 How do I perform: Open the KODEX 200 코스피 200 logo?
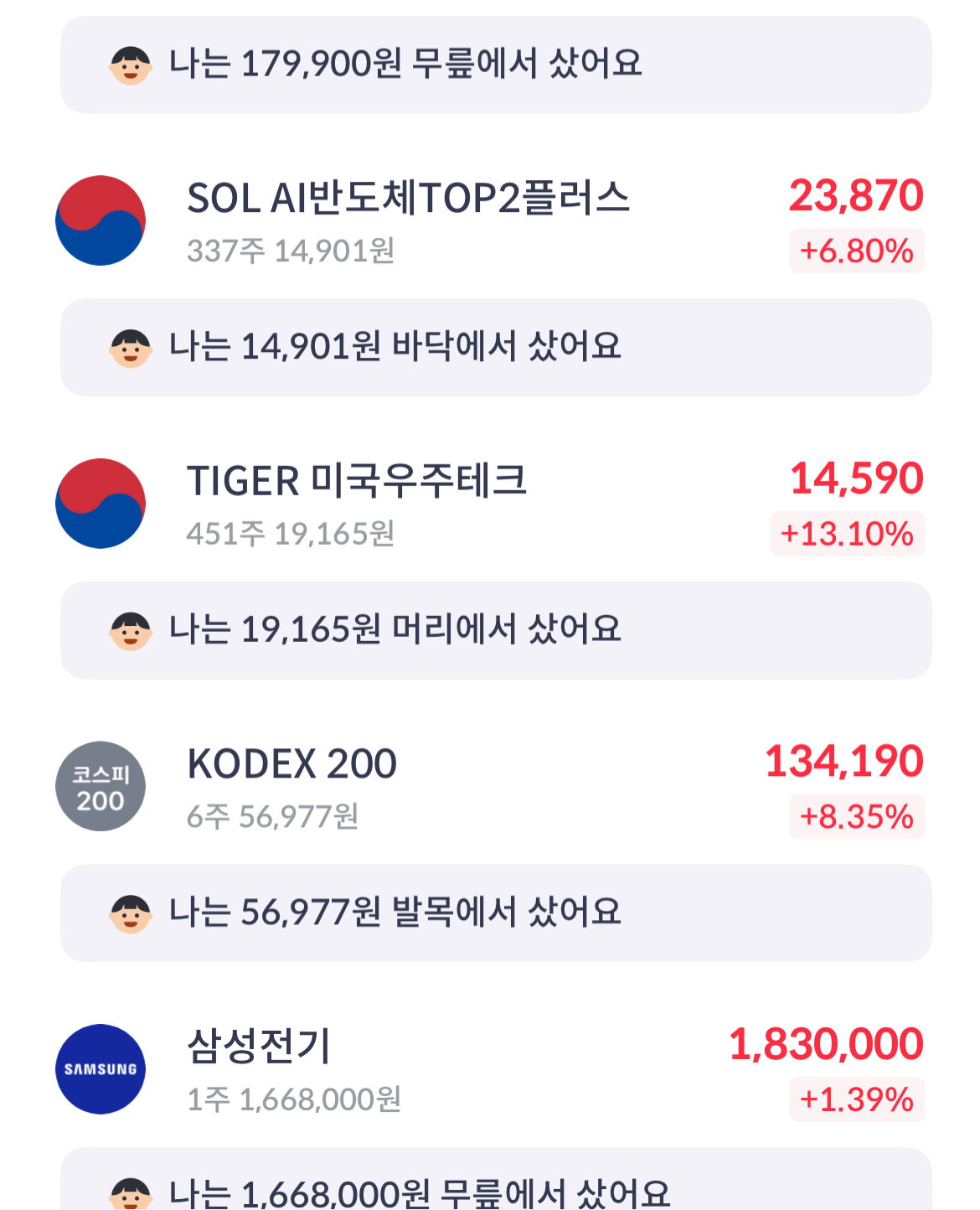[x=101, y=786]
